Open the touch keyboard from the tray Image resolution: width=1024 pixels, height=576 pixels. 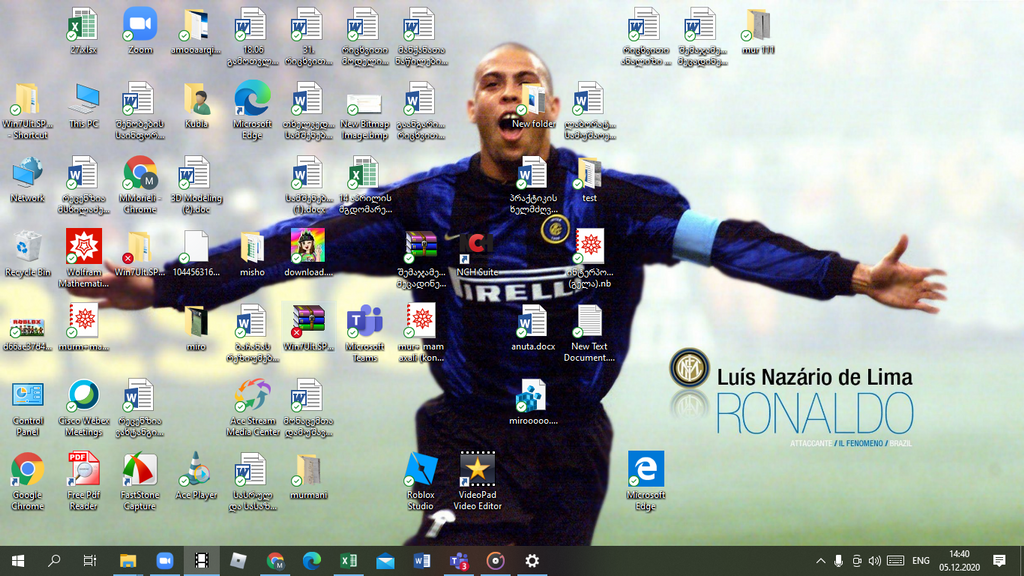pos(895,561)
